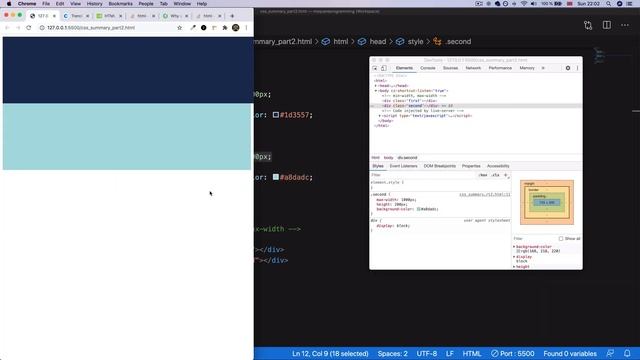Toggle the .hov element state panel
This screenshot has width=640, height=360.
click(x=483, y=175)
